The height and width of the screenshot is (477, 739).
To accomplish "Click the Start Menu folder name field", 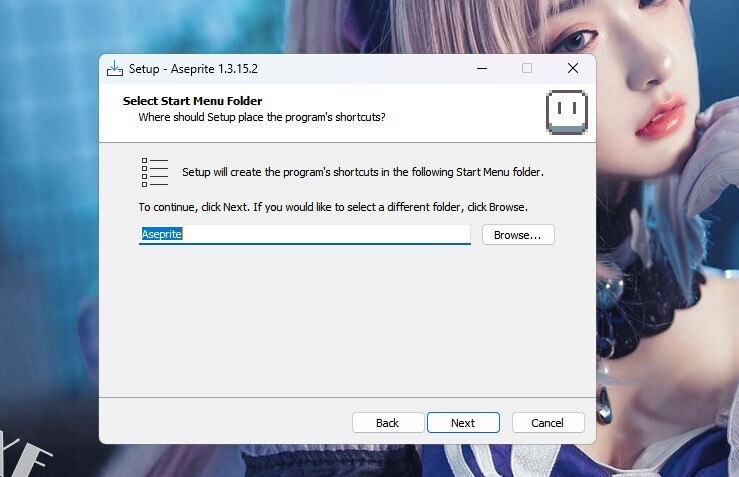I will pyautogui.click(x=304, y=234).
